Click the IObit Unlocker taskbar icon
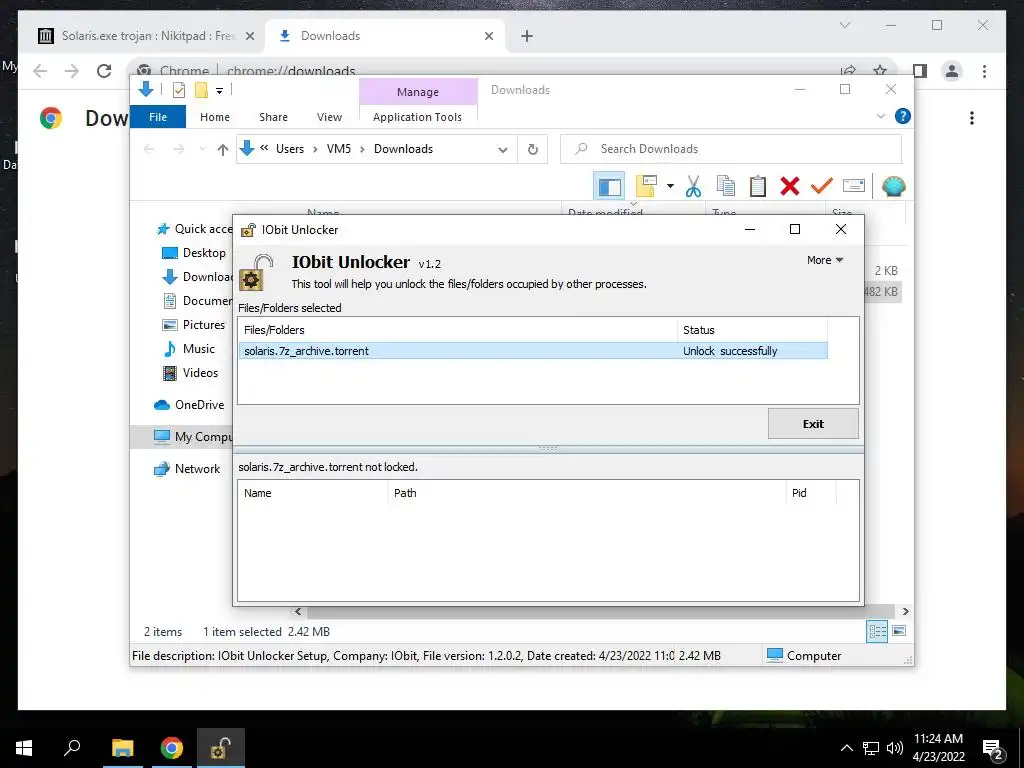The image size is (1024, 768). tap(220, 748)
